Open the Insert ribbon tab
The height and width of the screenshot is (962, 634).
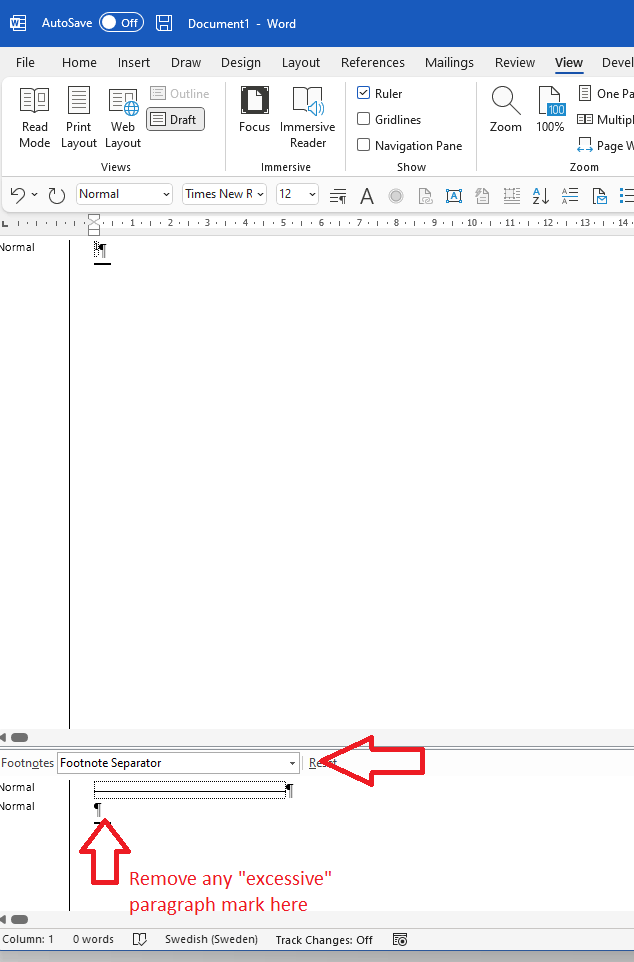tap(134, 63)
